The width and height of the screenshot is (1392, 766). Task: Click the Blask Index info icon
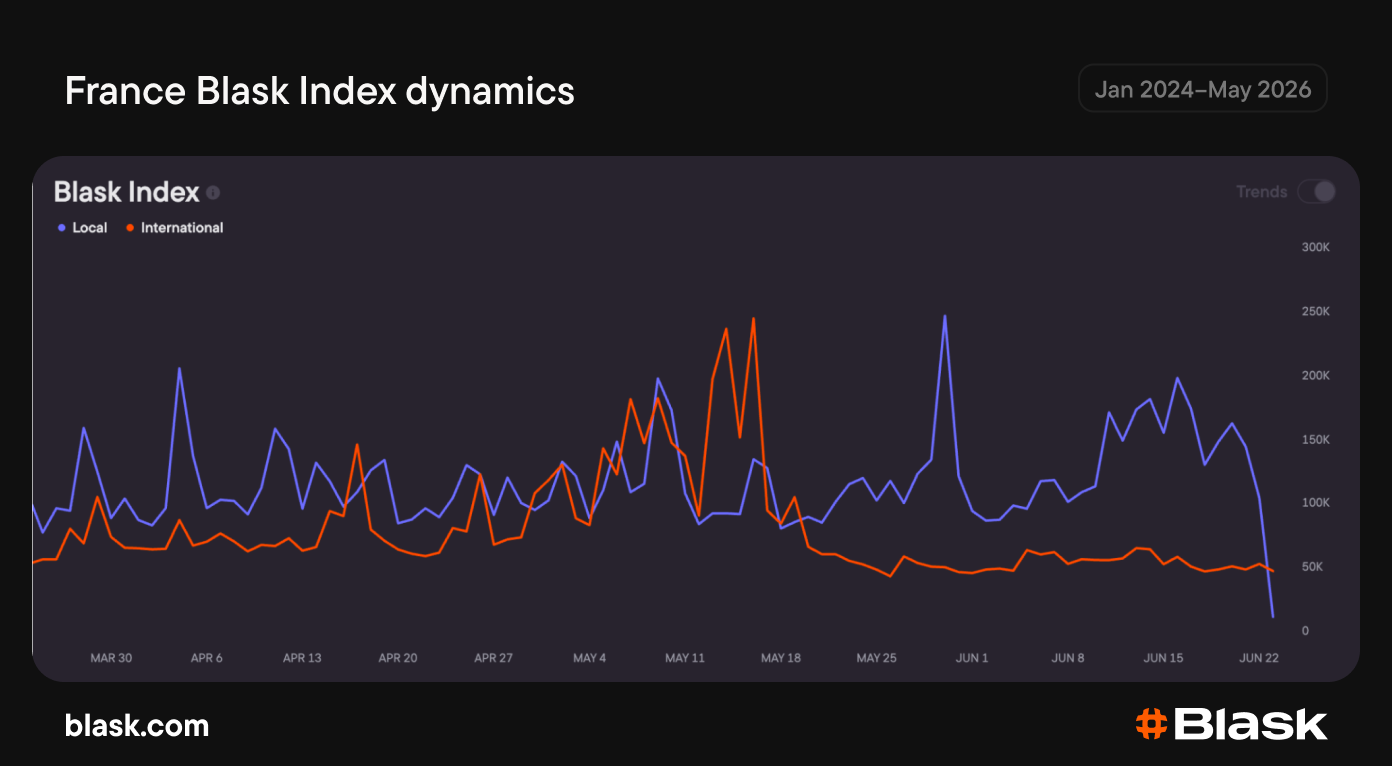click(x=213, y=193)
